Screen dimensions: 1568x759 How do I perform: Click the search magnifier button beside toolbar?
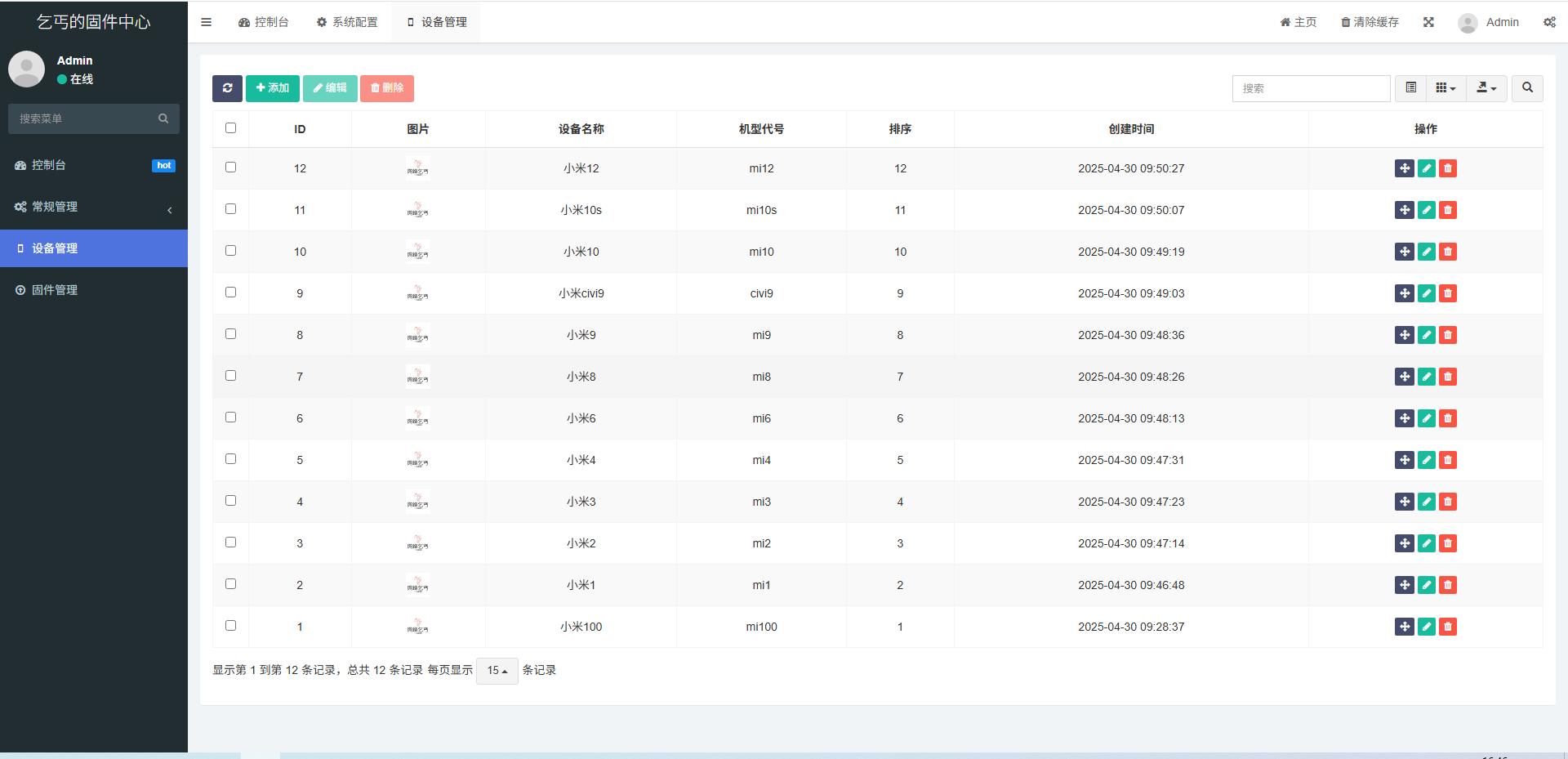(x=1527, y=88)
